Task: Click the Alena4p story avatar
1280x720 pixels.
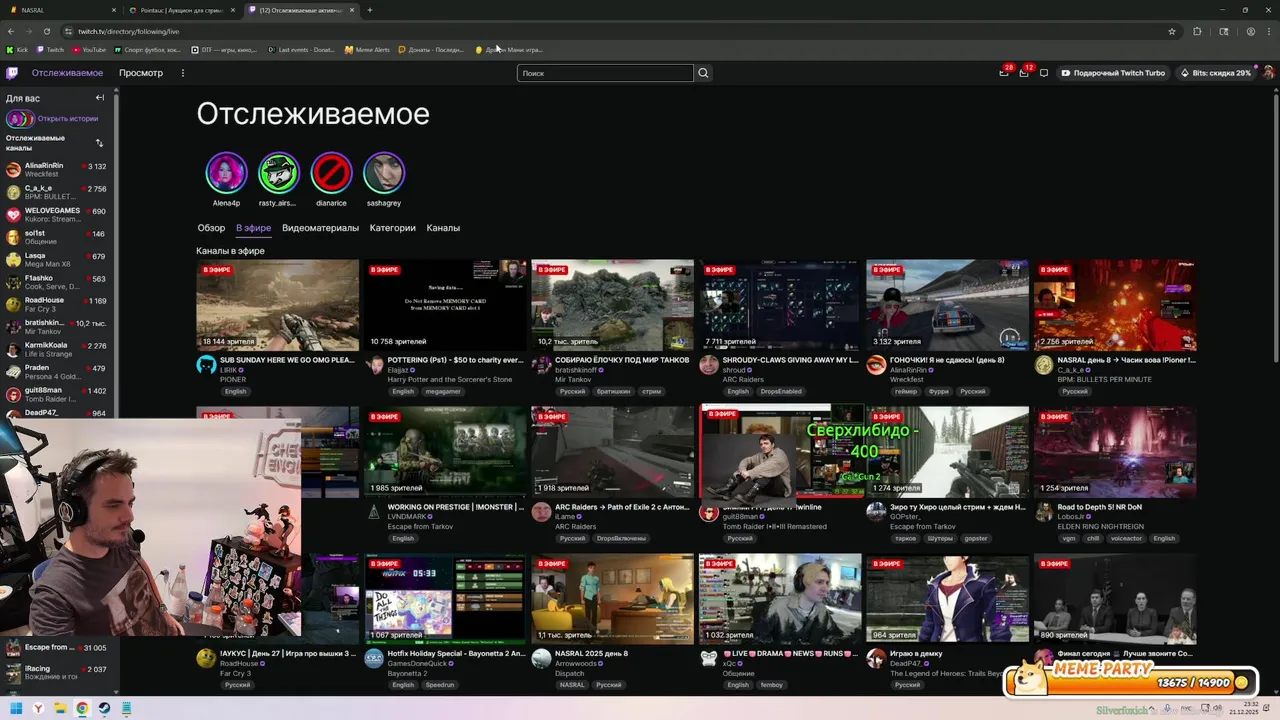Action: tap(226, 173)
